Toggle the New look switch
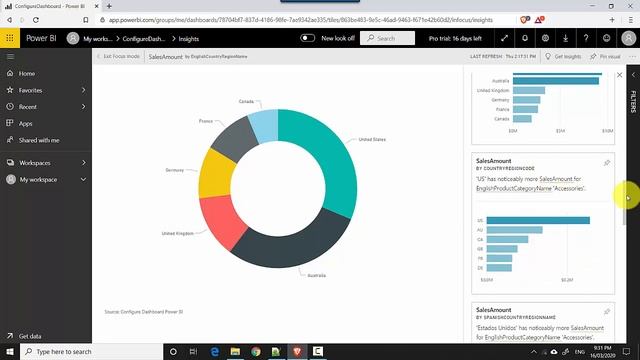Image resolution: width=640 pixels, height=360 pixels. tap(307, 38)
